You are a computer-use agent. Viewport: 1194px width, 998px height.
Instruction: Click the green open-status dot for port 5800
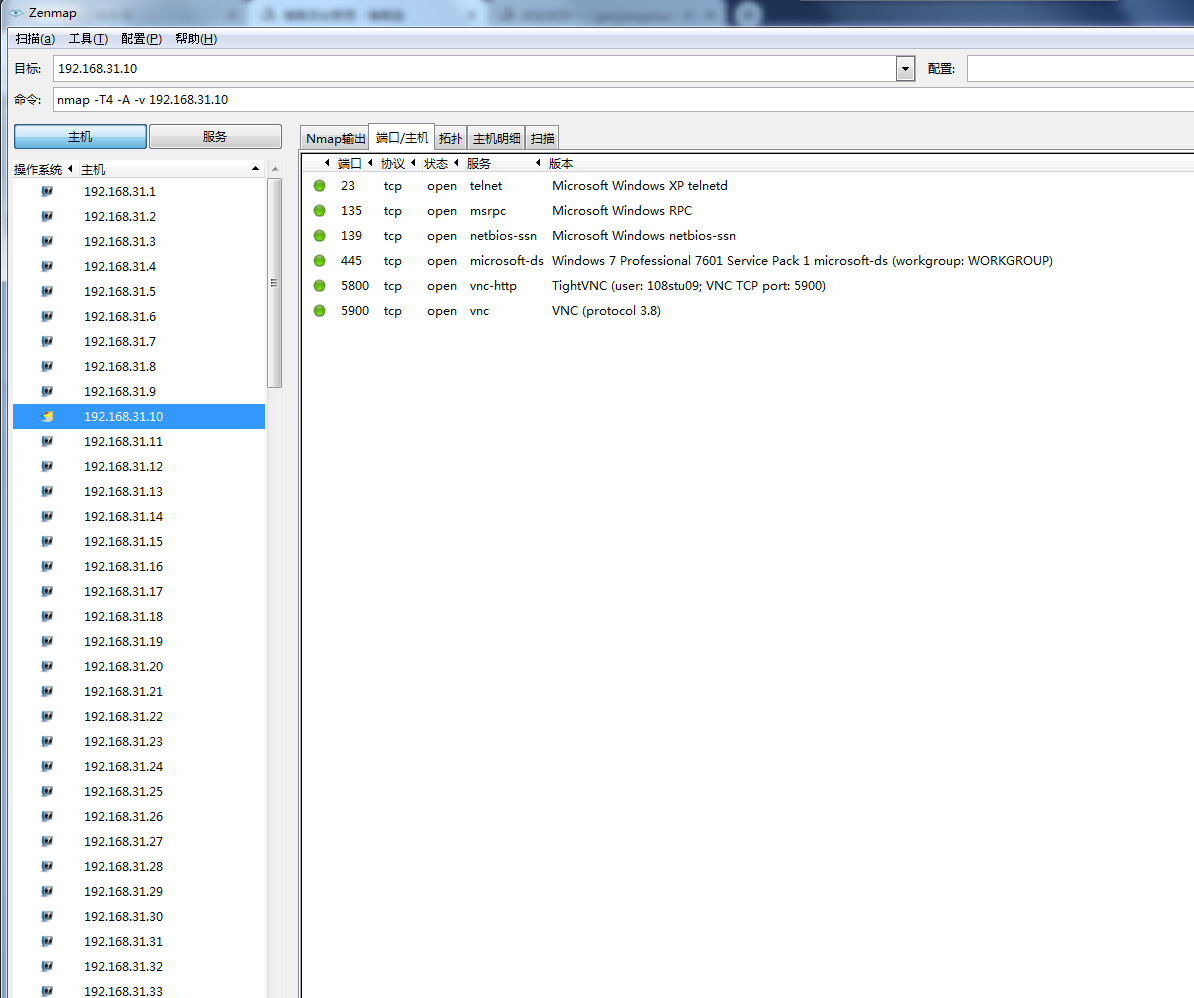pos(320,285)
